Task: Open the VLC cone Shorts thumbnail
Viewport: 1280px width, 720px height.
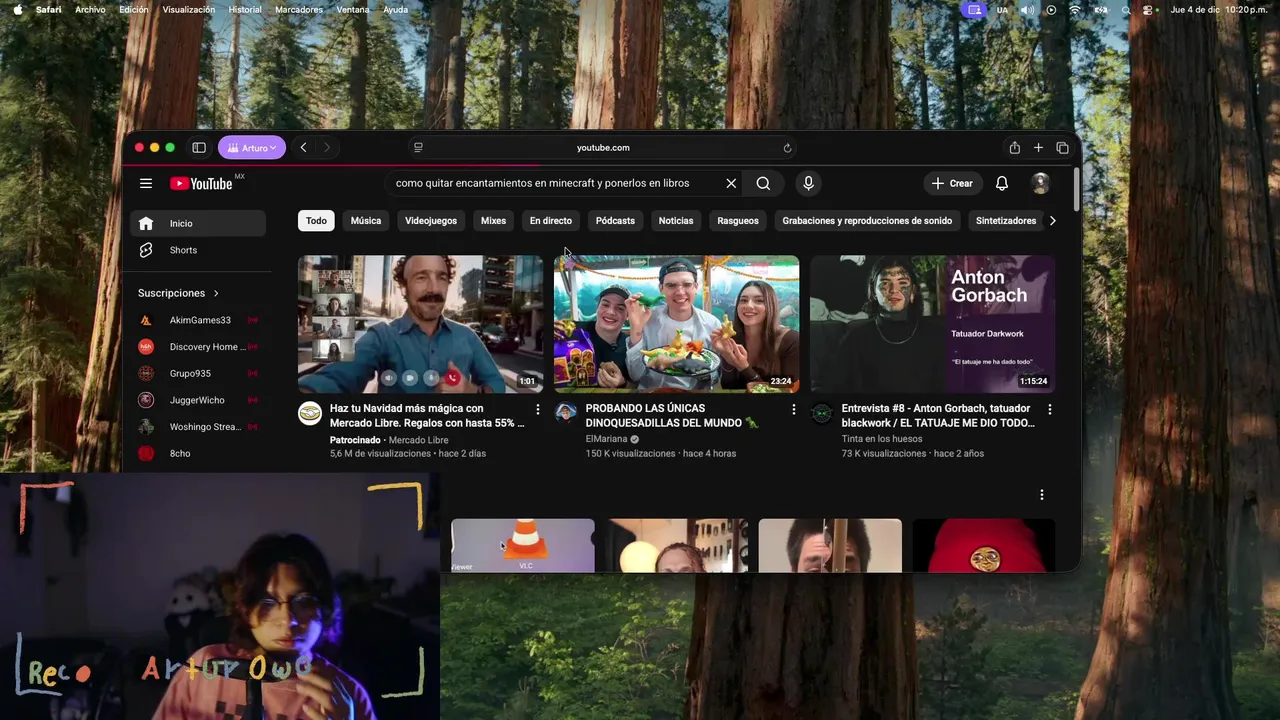Action: coord(523,545)
